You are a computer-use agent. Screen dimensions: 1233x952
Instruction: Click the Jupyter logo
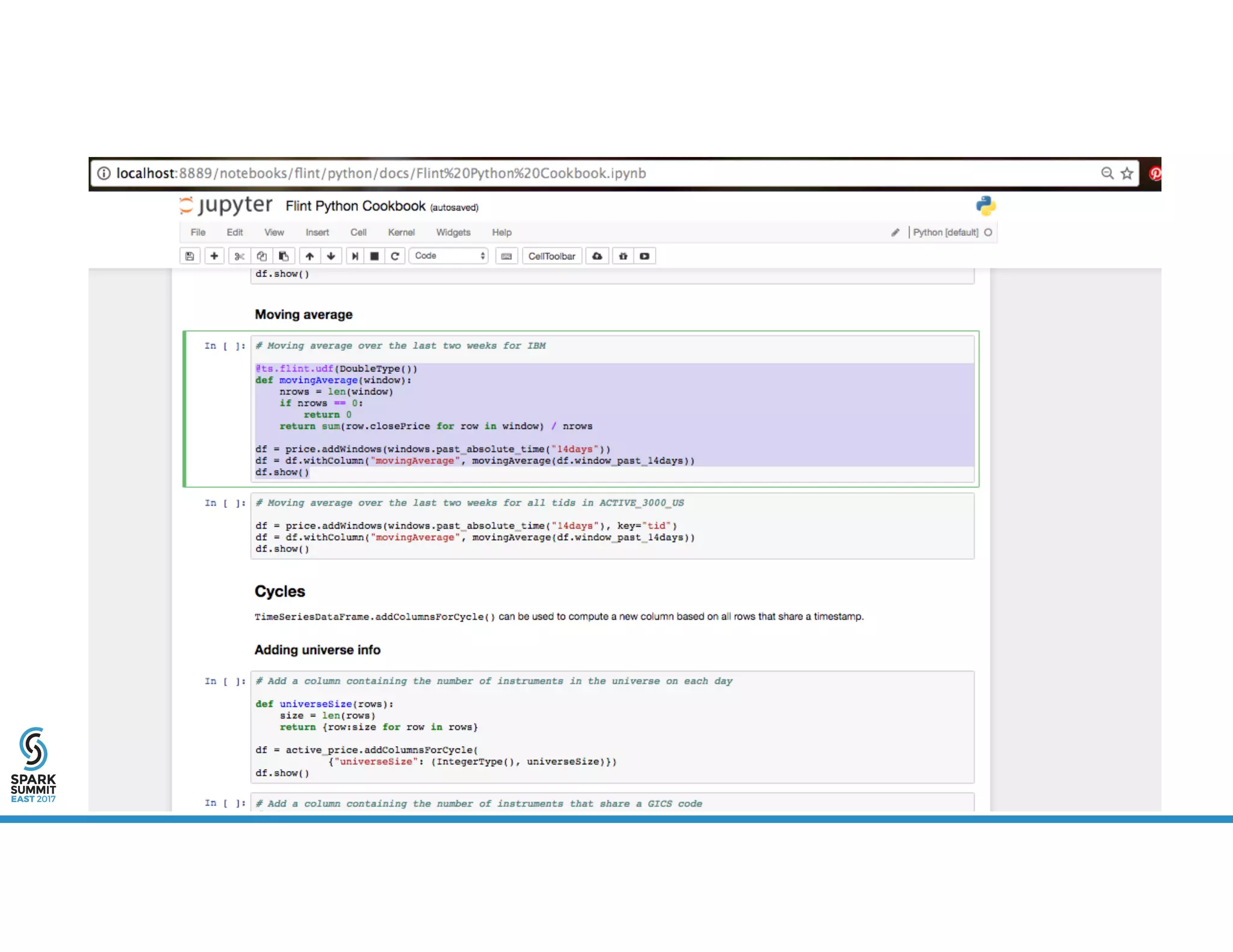point(226,206)
